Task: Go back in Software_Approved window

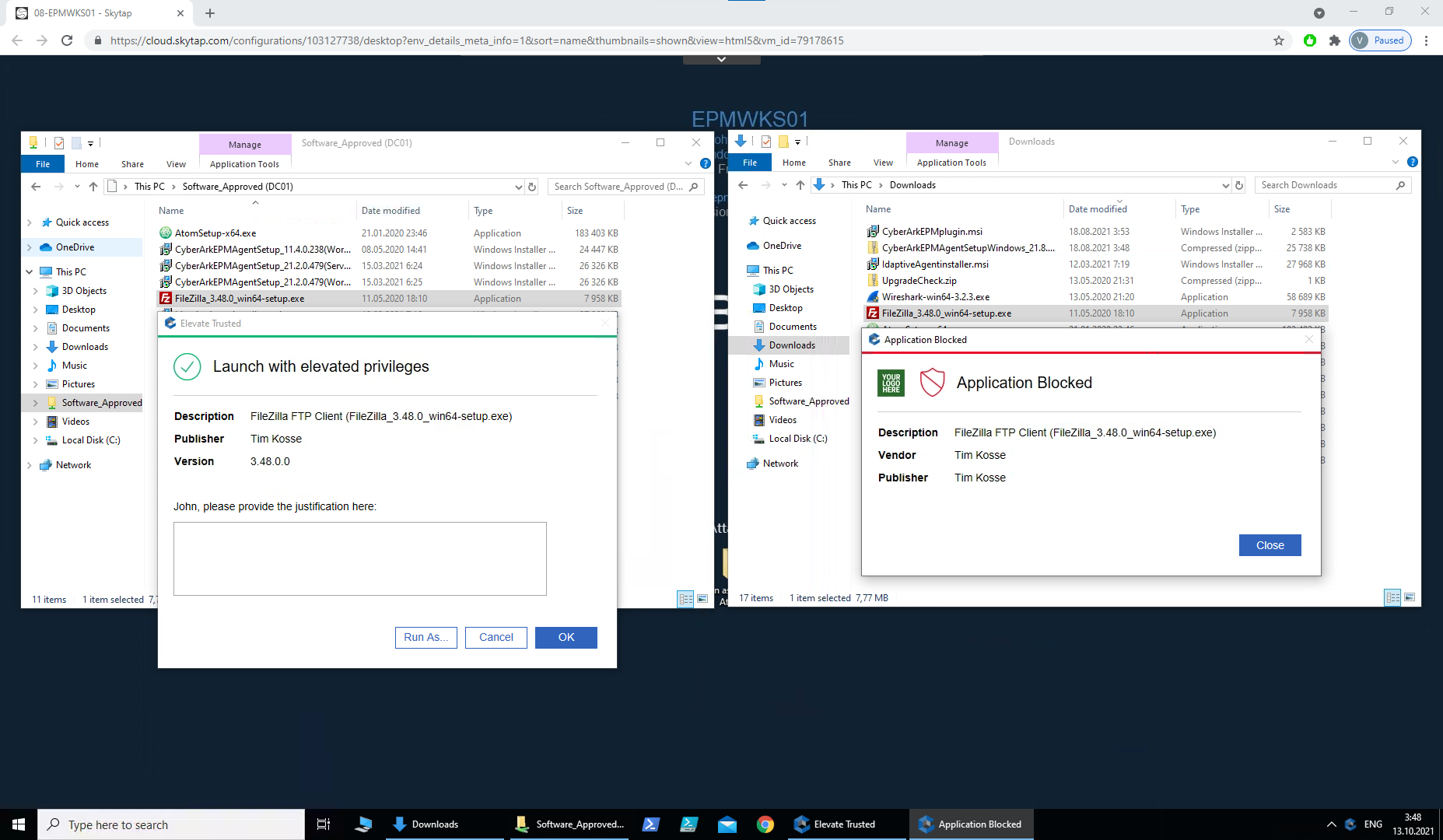Action: click(36, 187)
